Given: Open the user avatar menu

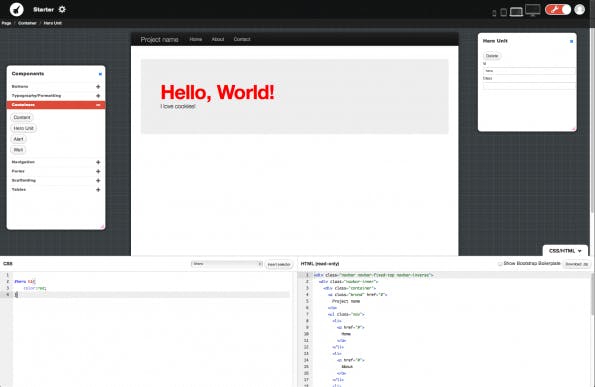Looking at the screenshot, I should 579,9.
